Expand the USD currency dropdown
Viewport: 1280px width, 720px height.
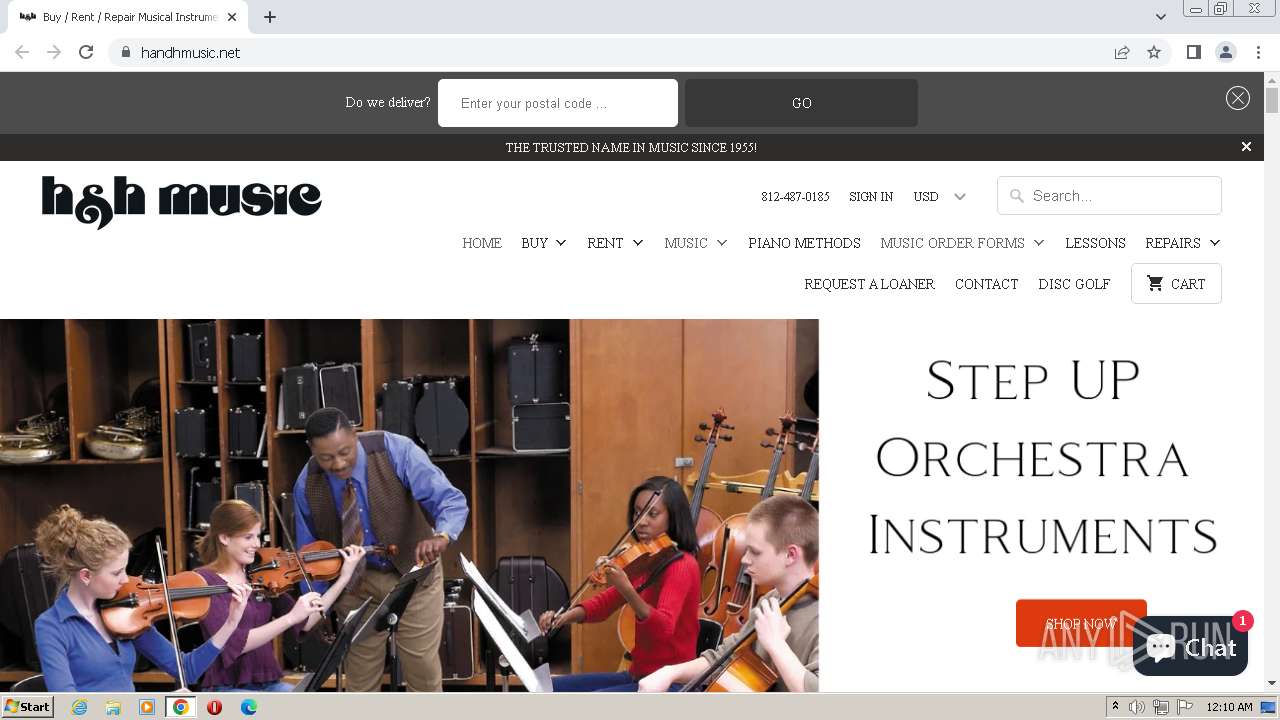939,197
